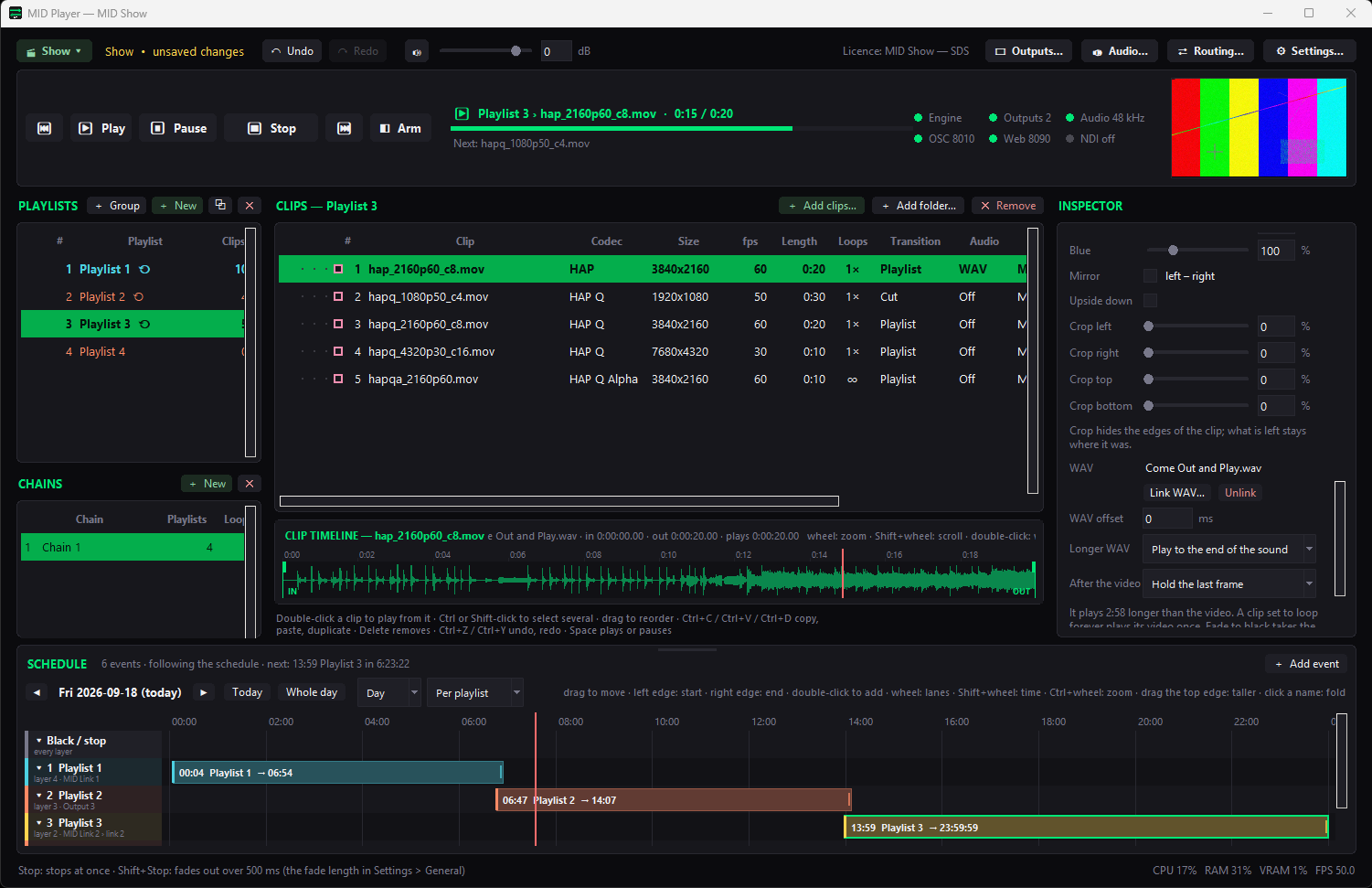Go to the next schedule day
1372x888 pixels.
point(204,692)
